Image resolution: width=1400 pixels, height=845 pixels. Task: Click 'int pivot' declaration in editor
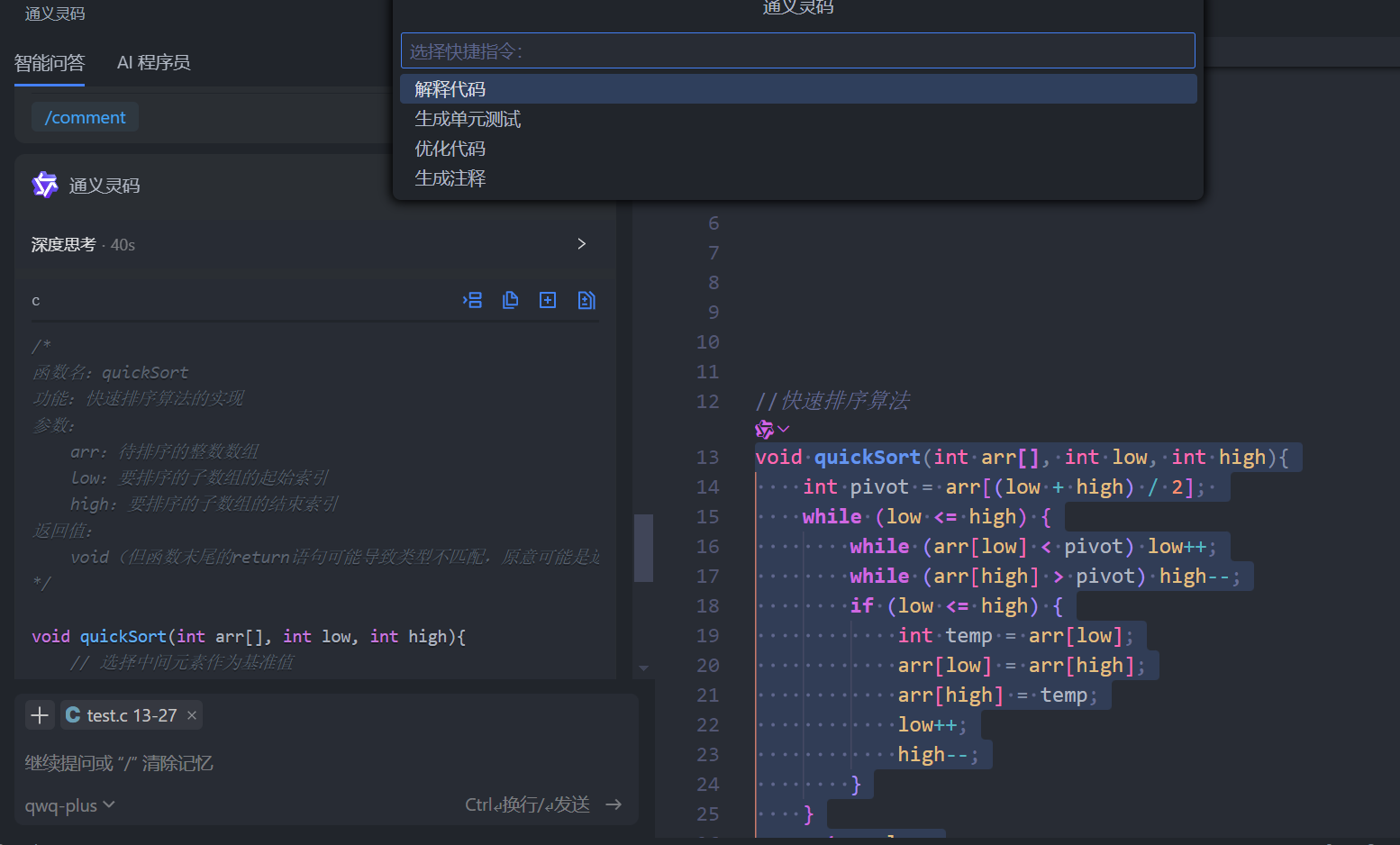coord(856,487)
